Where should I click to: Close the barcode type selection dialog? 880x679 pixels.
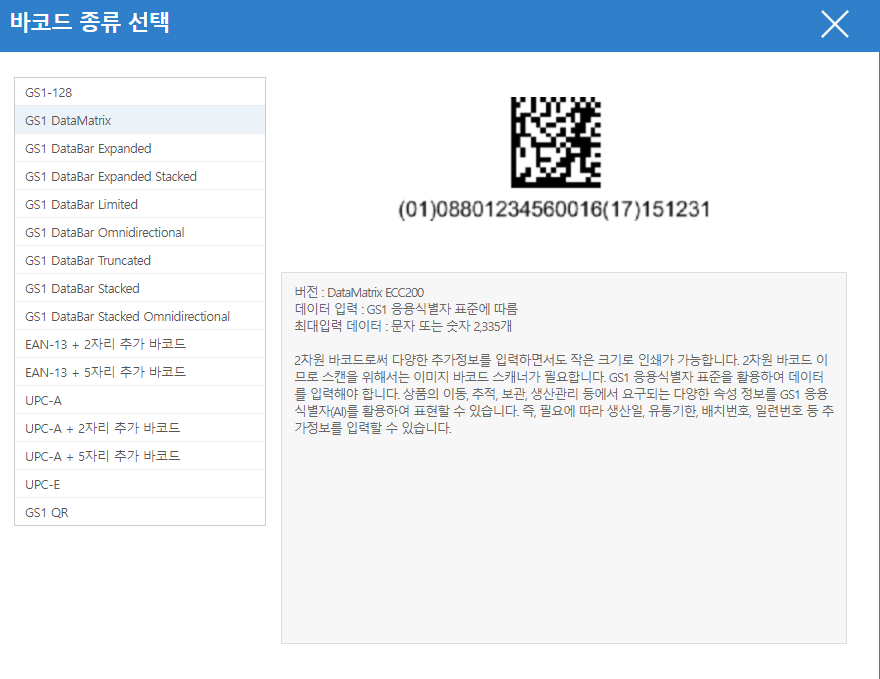[x=835, y=25]
